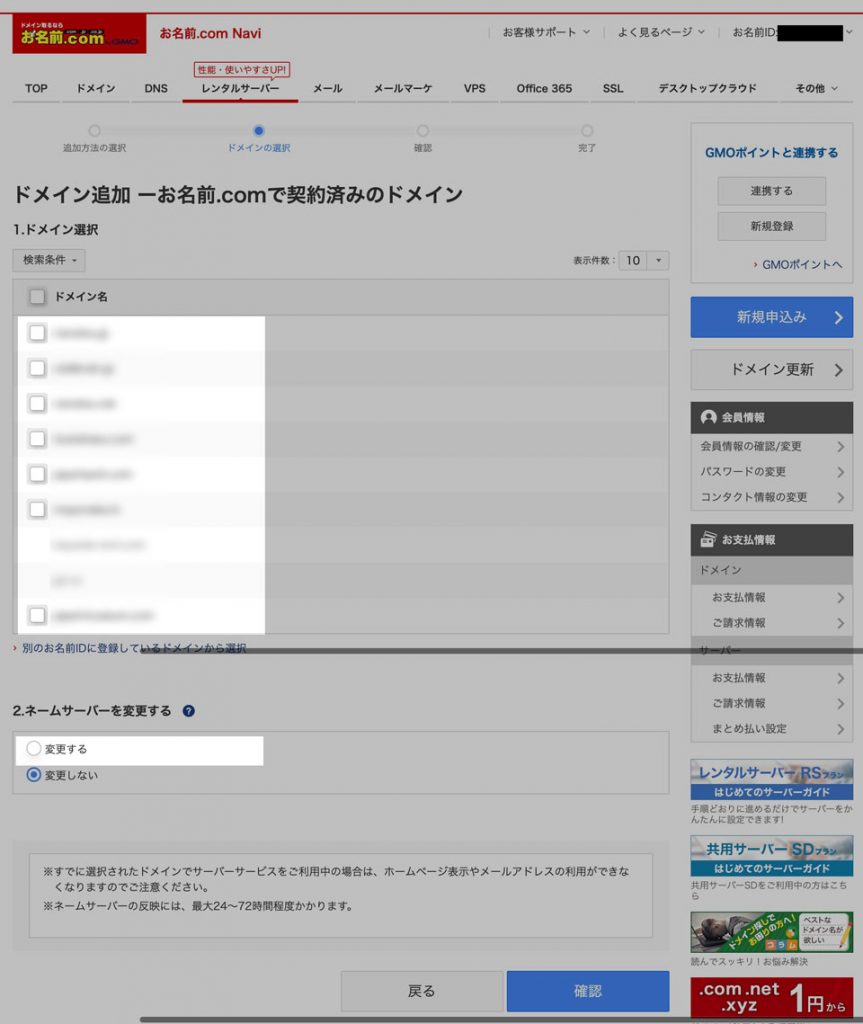Viewport: 863px width, 1024px height.
Task: Click the 戻る back button
Action: tap(421, 991)
